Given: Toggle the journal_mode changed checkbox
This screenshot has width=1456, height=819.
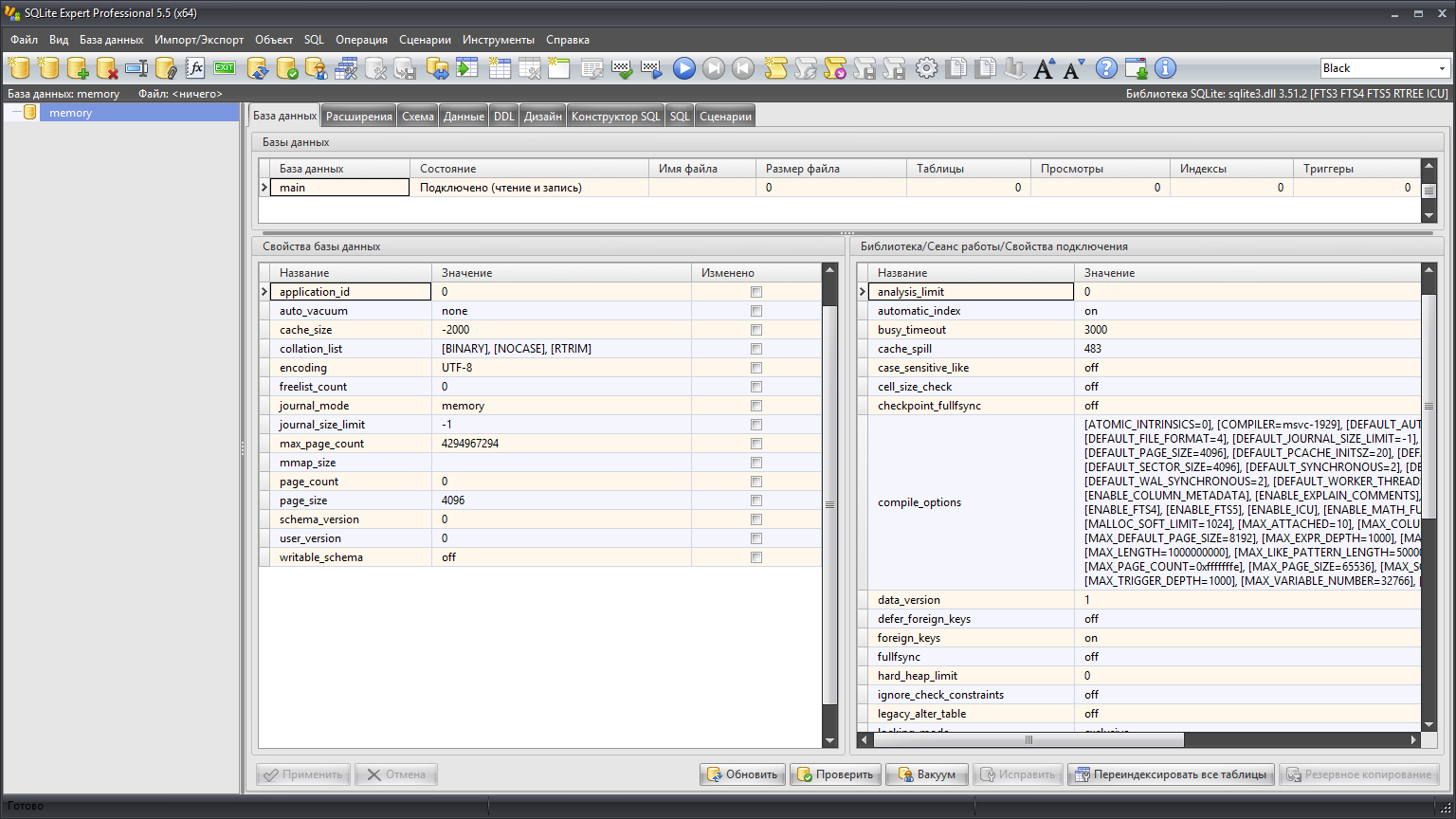Looking at the screenshot, I should coord(755,406).
